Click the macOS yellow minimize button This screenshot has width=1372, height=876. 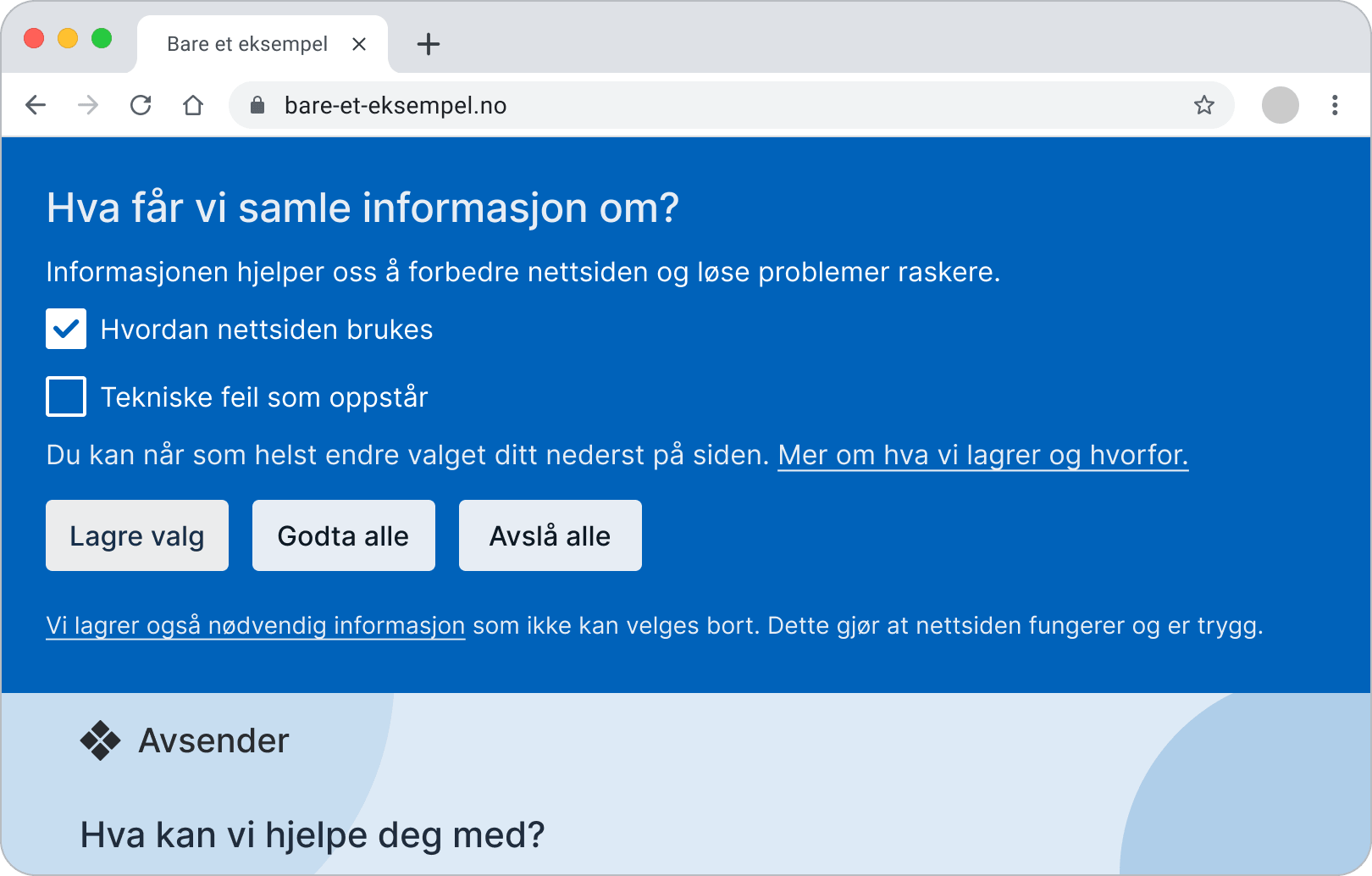point(68,38)
